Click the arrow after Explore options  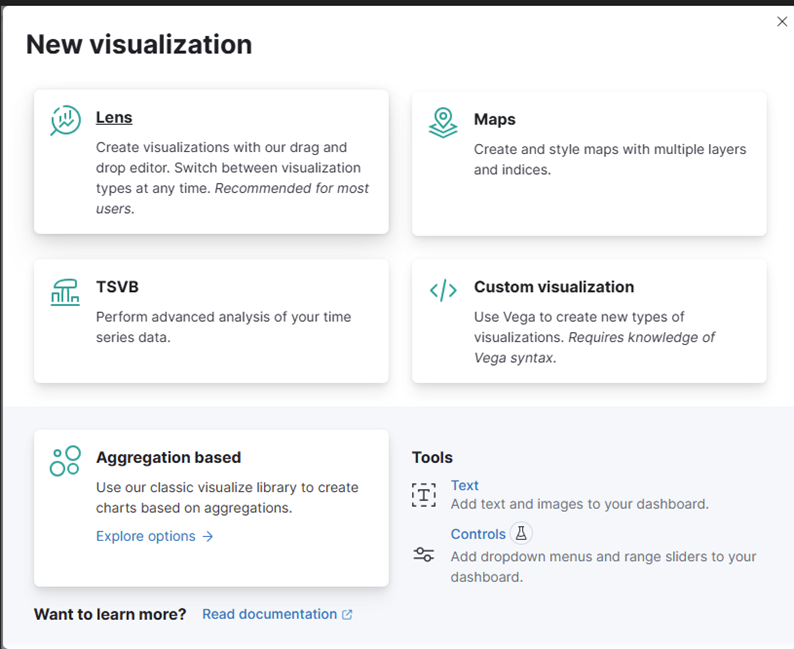click(208, 537)
